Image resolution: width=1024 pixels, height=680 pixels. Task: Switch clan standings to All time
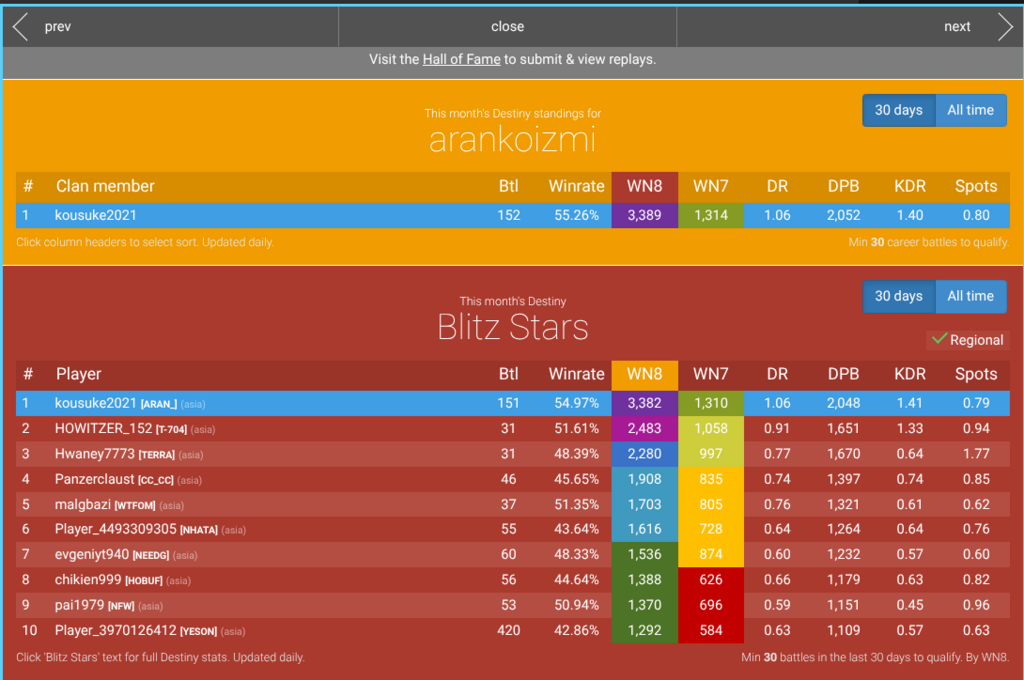(970, 110)
